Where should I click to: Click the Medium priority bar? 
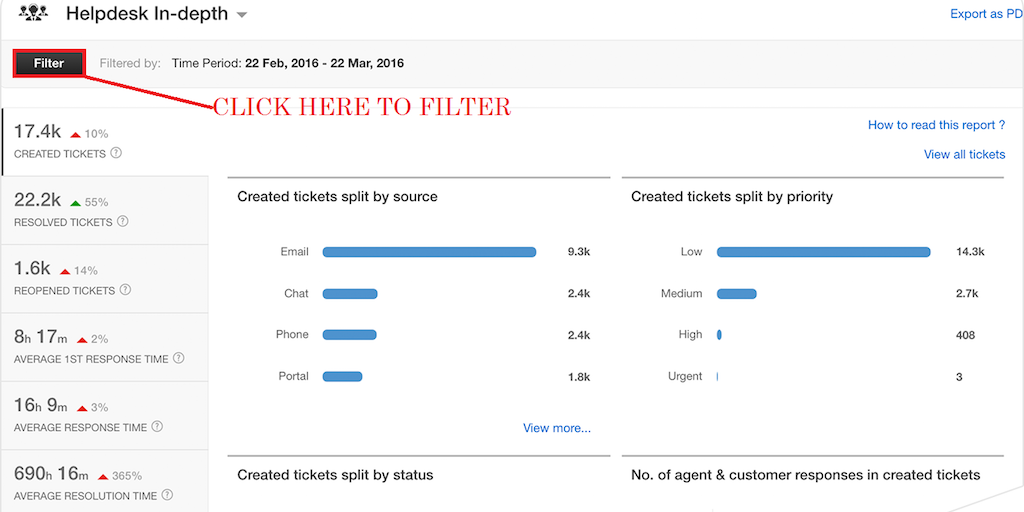click(x=737, y=294)
